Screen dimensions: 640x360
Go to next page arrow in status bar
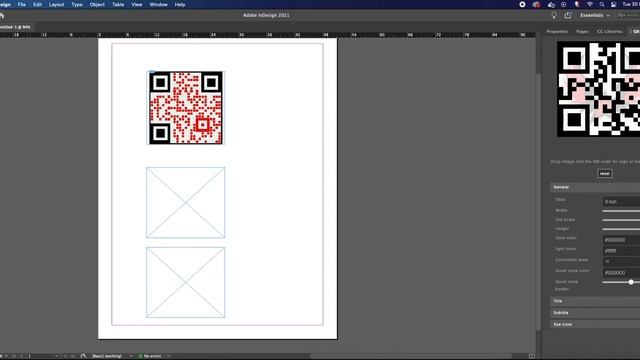coord(65,356)
